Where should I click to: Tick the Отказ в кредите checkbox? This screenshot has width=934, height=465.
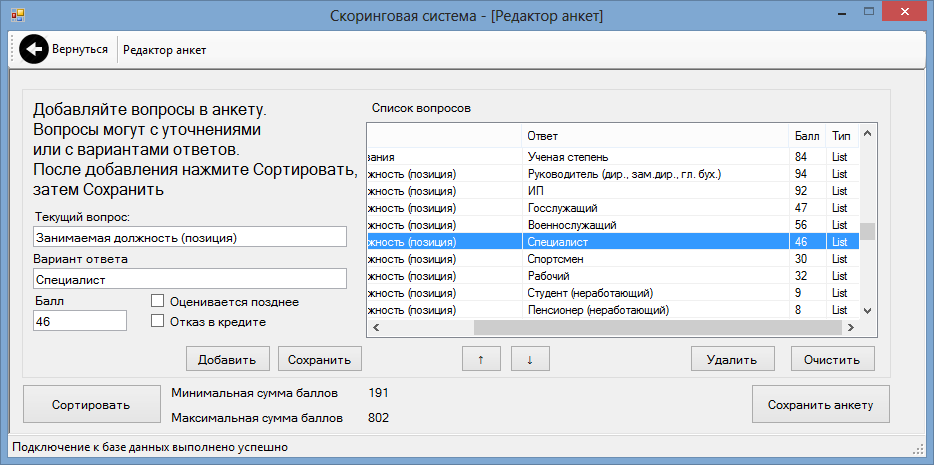157,322
